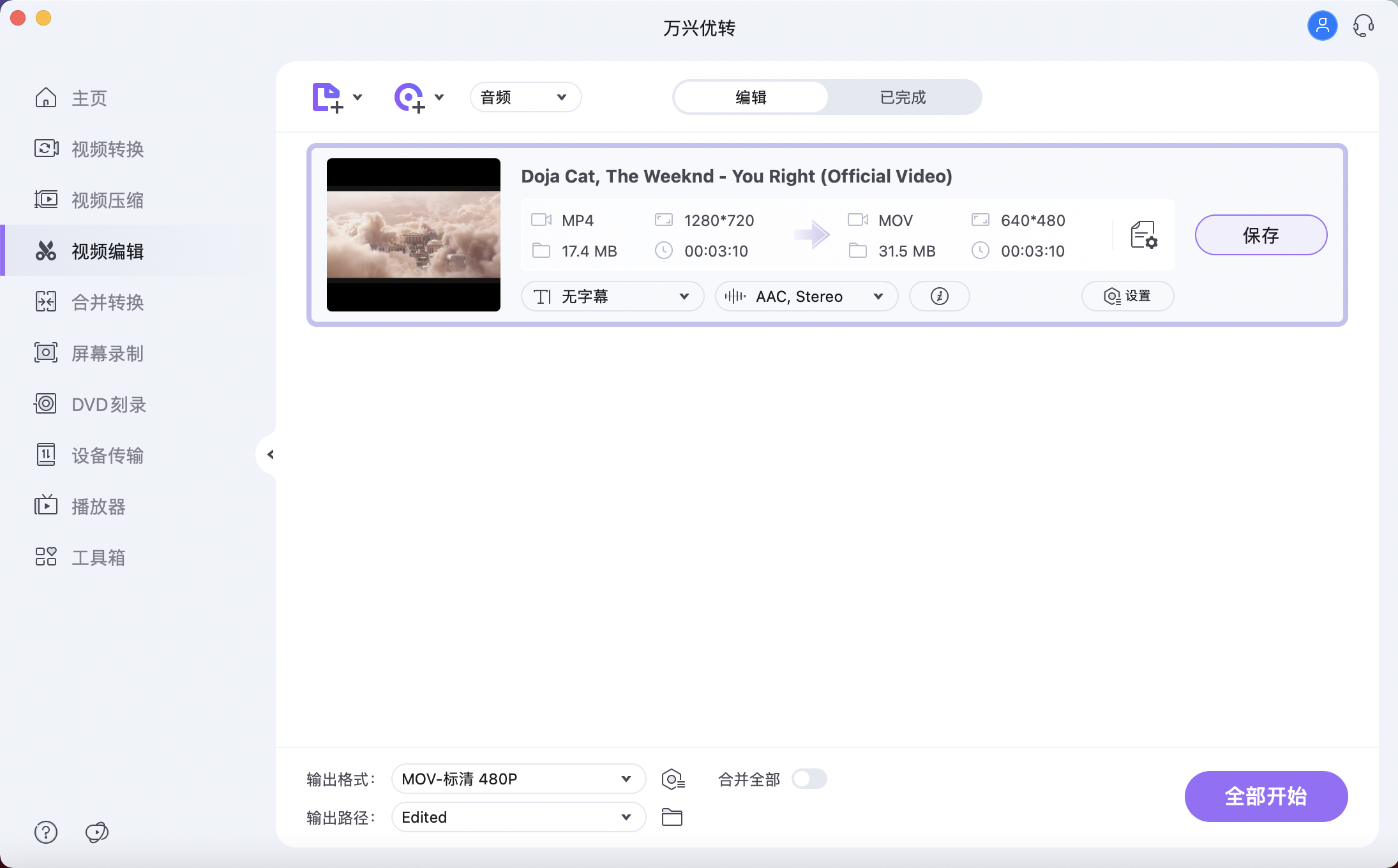Click the source size 17.4 MB

tap(589, 251)
